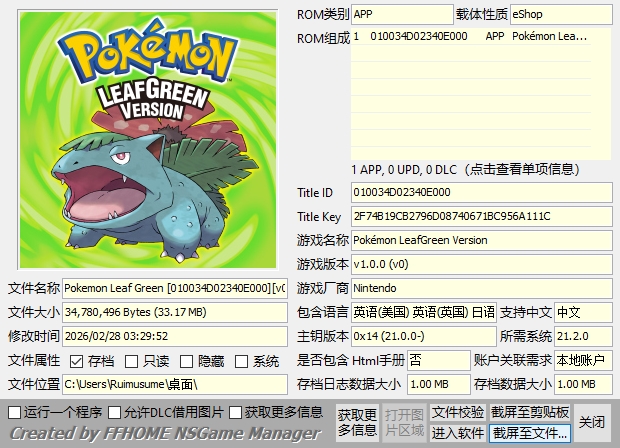The width and height of the screenshot is (620, 448).
Task: Click the Title ID field
Action: tap(480, 192)
